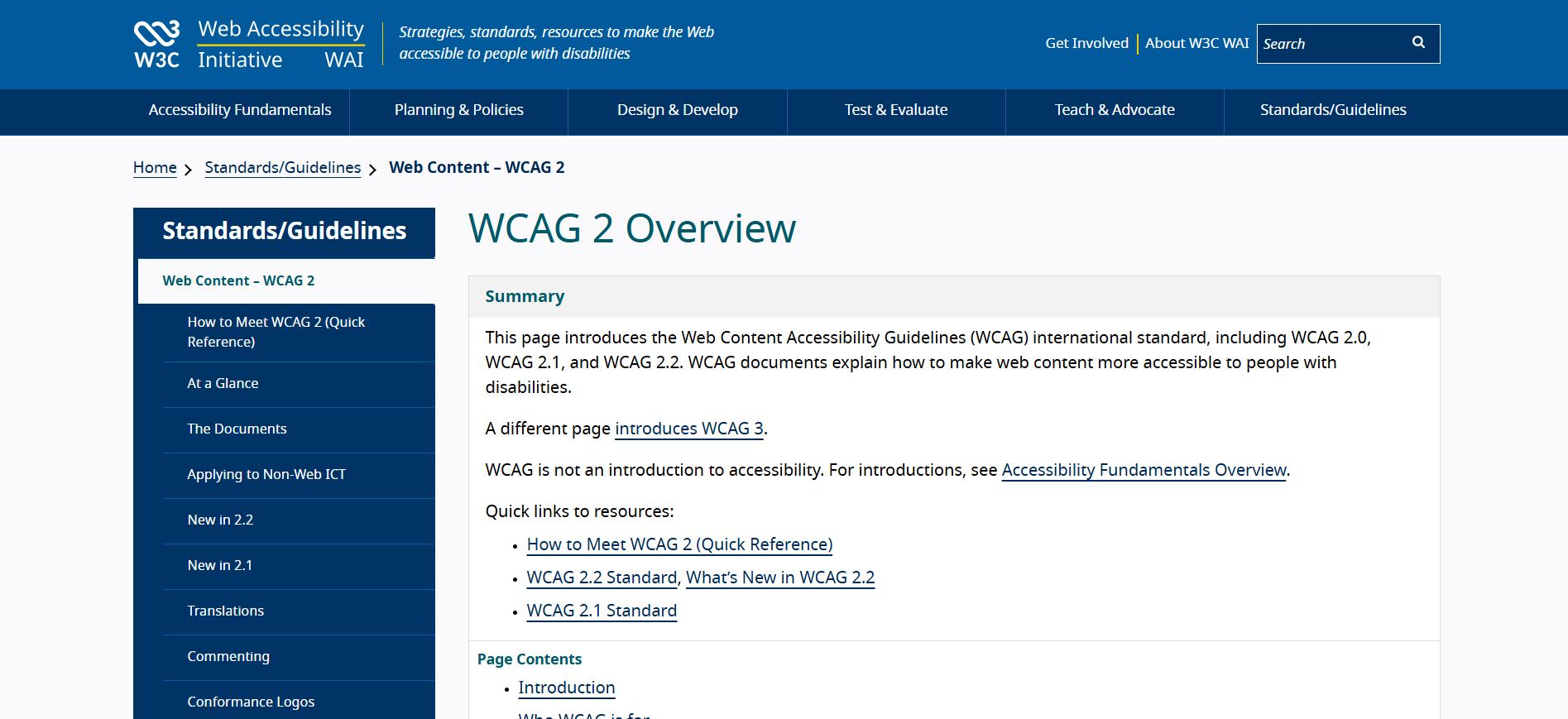Open the WCAG 2.1 Standard link
The width and height of the screenshot is (1568, 719).
(x=602, y=611)
